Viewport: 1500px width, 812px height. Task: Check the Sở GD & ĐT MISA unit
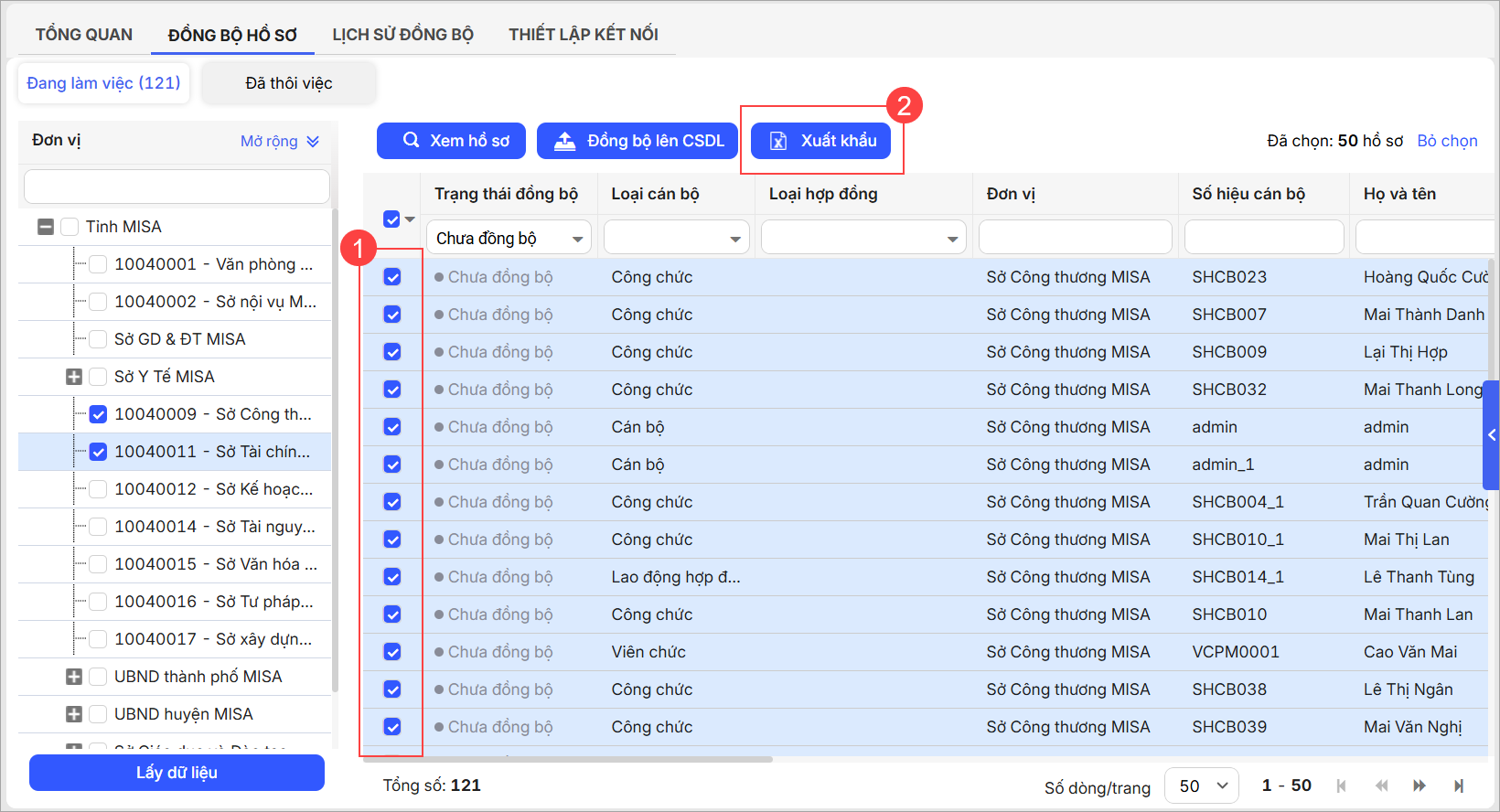(x=99, y=339)
